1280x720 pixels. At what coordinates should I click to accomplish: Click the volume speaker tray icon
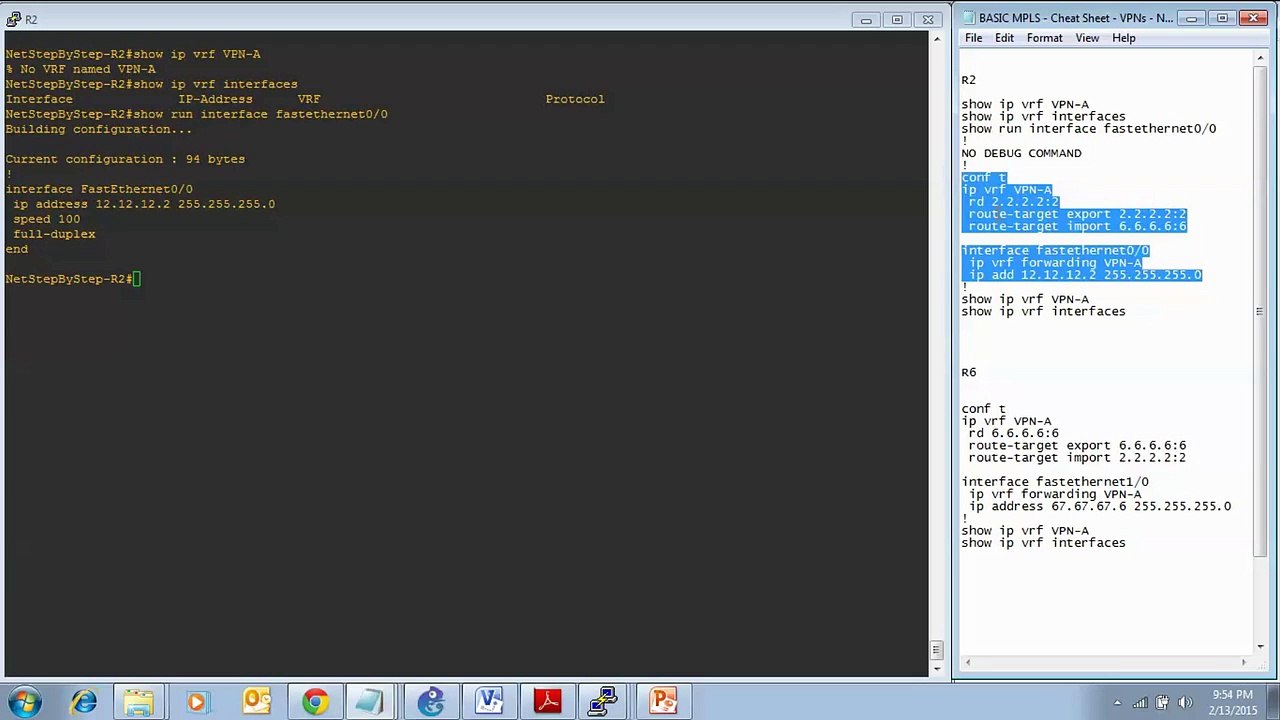tap(1185, 702)
